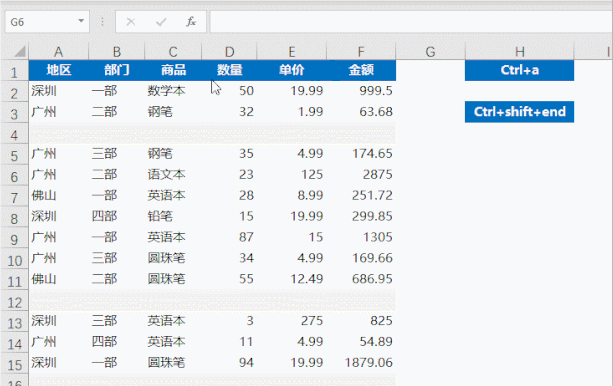Click amount cell 174.65
This screenshot has height=386, width=613.
(x=361, y=154)
